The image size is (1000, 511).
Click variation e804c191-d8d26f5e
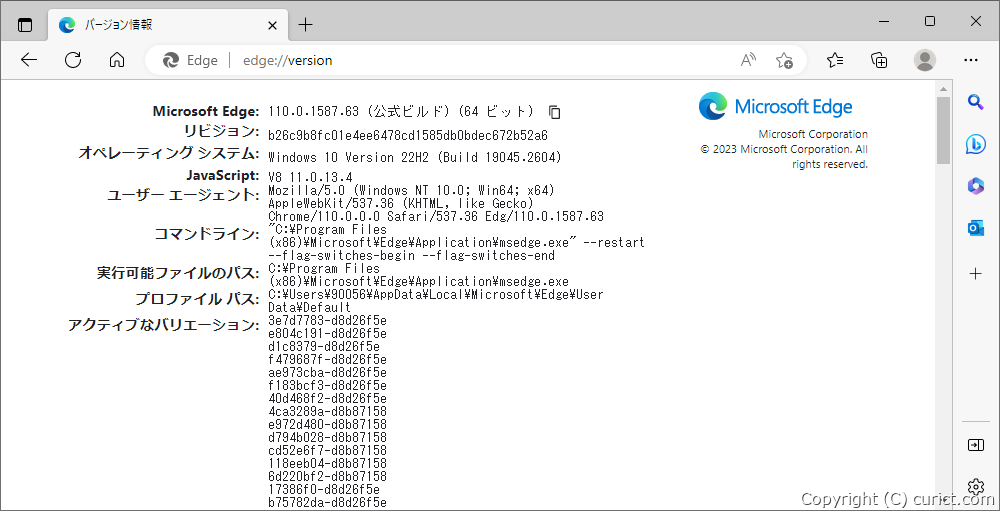point(327,334)
